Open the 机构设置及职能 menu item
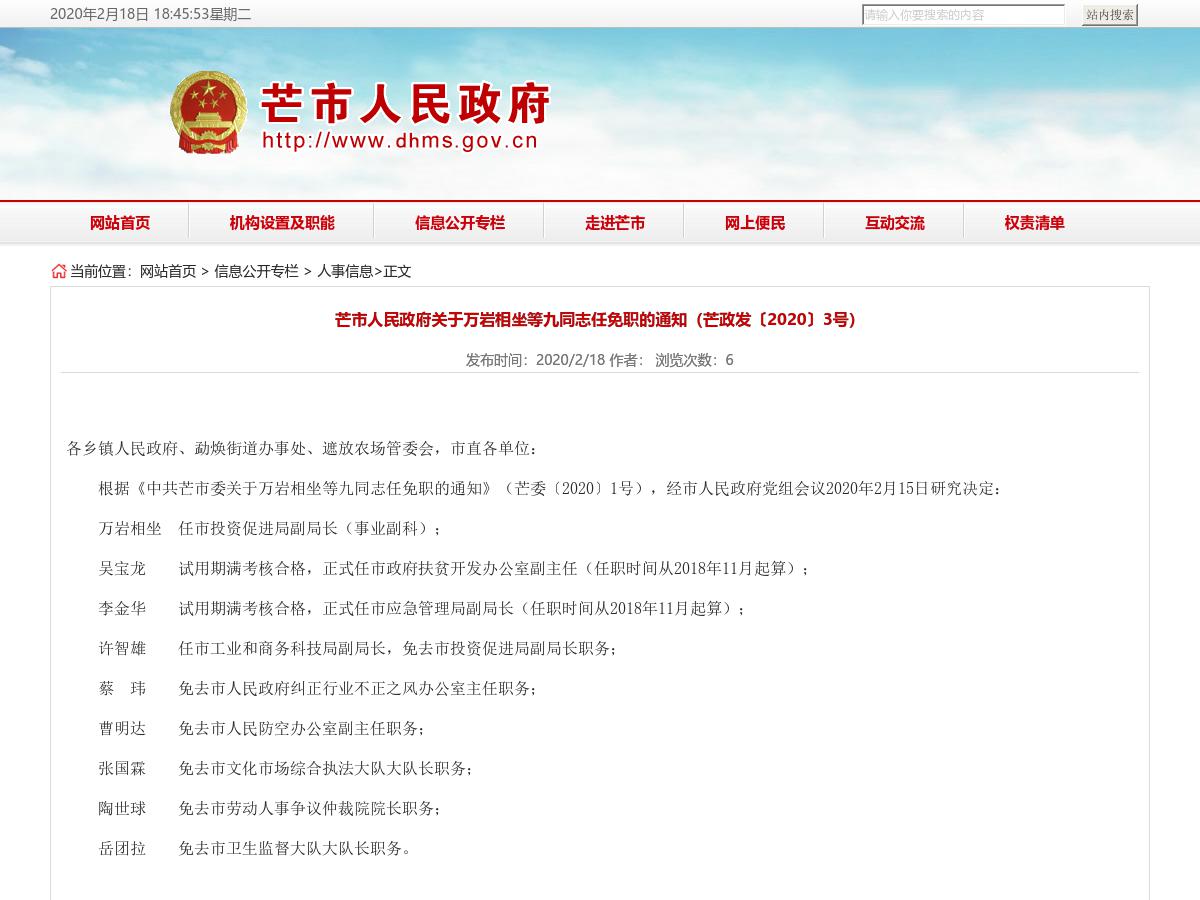 pos(282,223)
